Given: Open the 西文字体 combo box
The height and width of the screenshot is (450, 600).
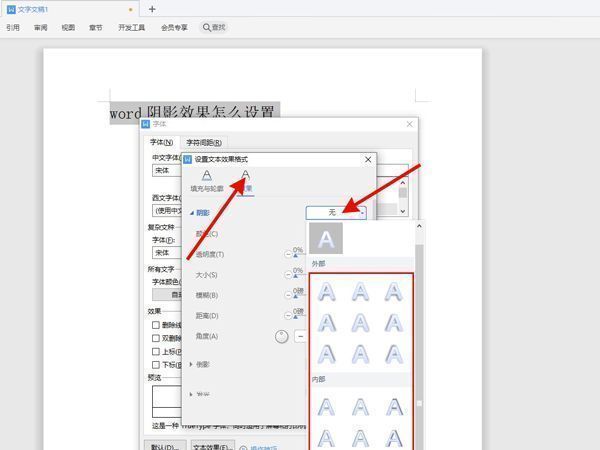Looking at the screenshot, I should tap(167, 210).
